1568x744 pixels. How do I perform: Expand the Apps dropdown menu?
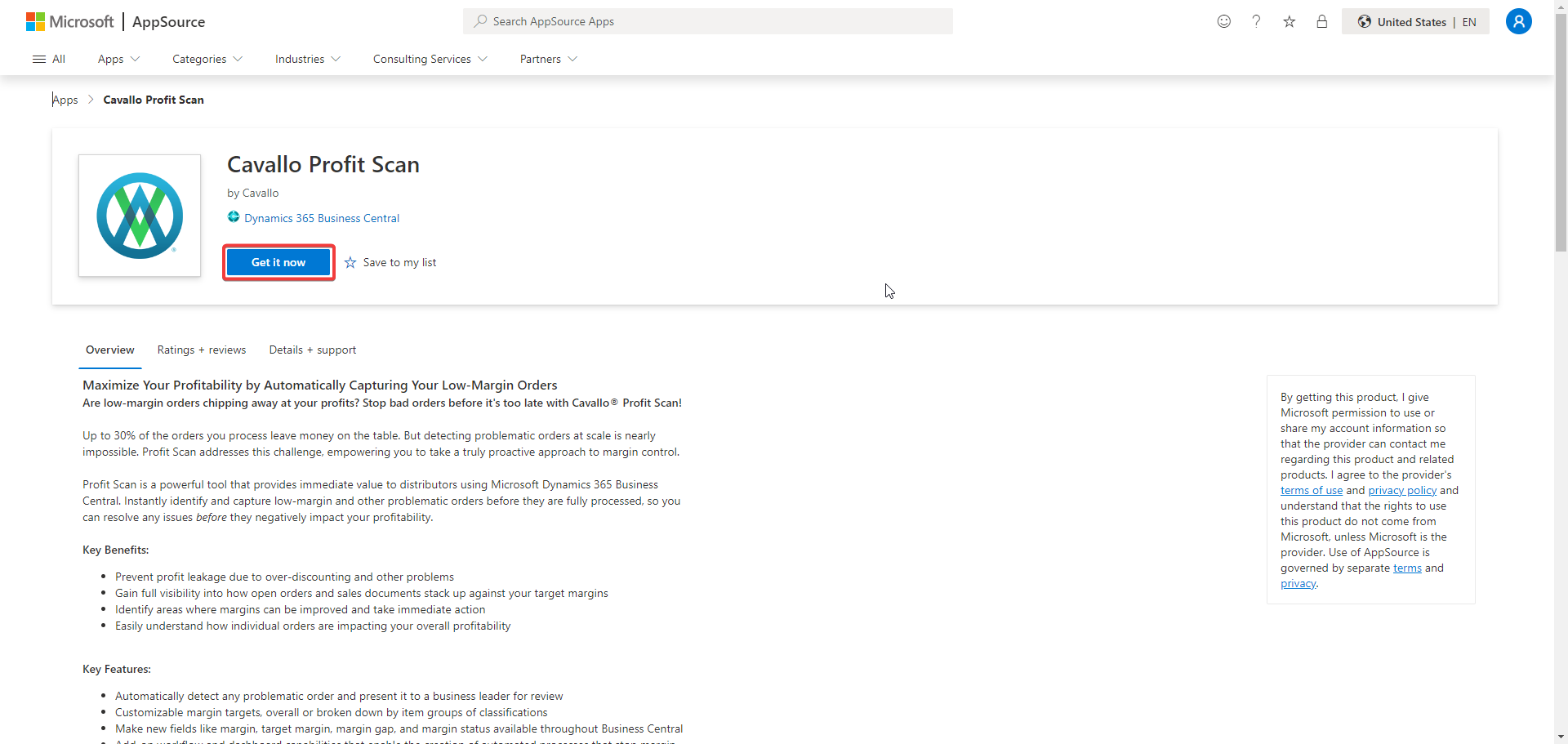click(x=118, y=59)
